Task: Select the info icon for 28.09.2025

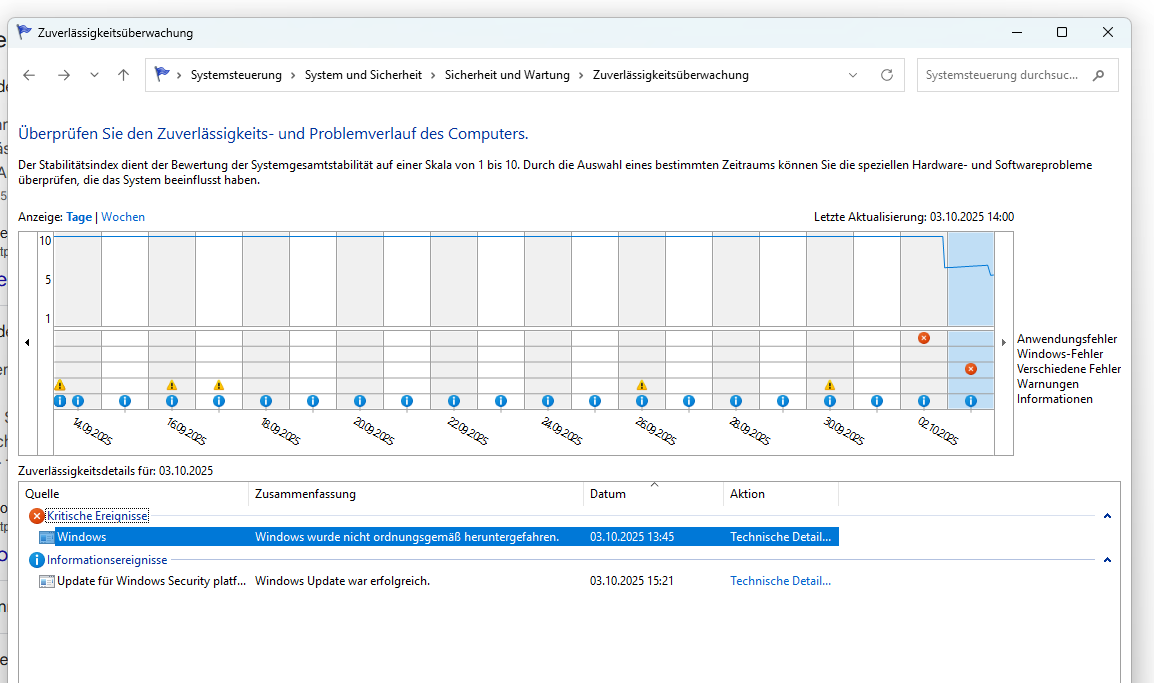Action: click(x=736, y=401)
